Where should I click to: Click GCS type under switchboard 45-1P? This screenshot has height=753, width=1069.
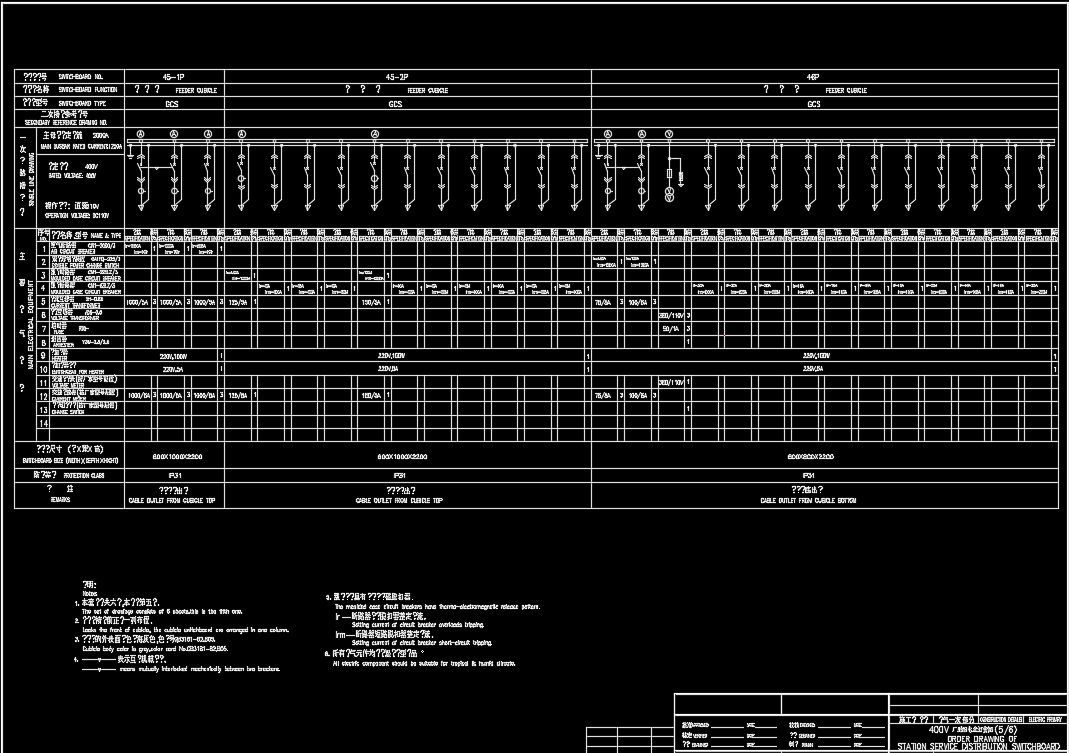(172, 104)
